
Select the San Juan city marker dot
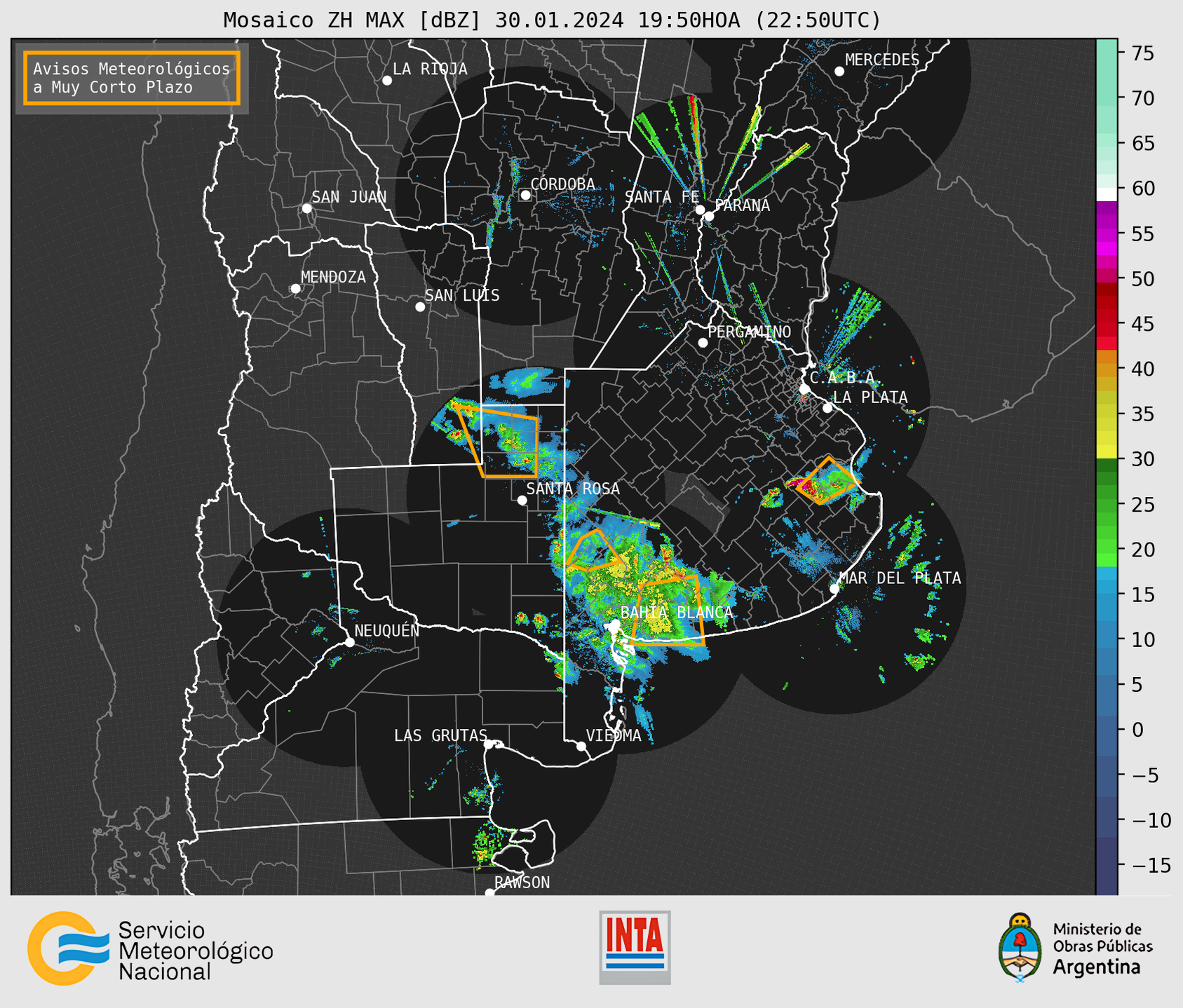(306, 208)
